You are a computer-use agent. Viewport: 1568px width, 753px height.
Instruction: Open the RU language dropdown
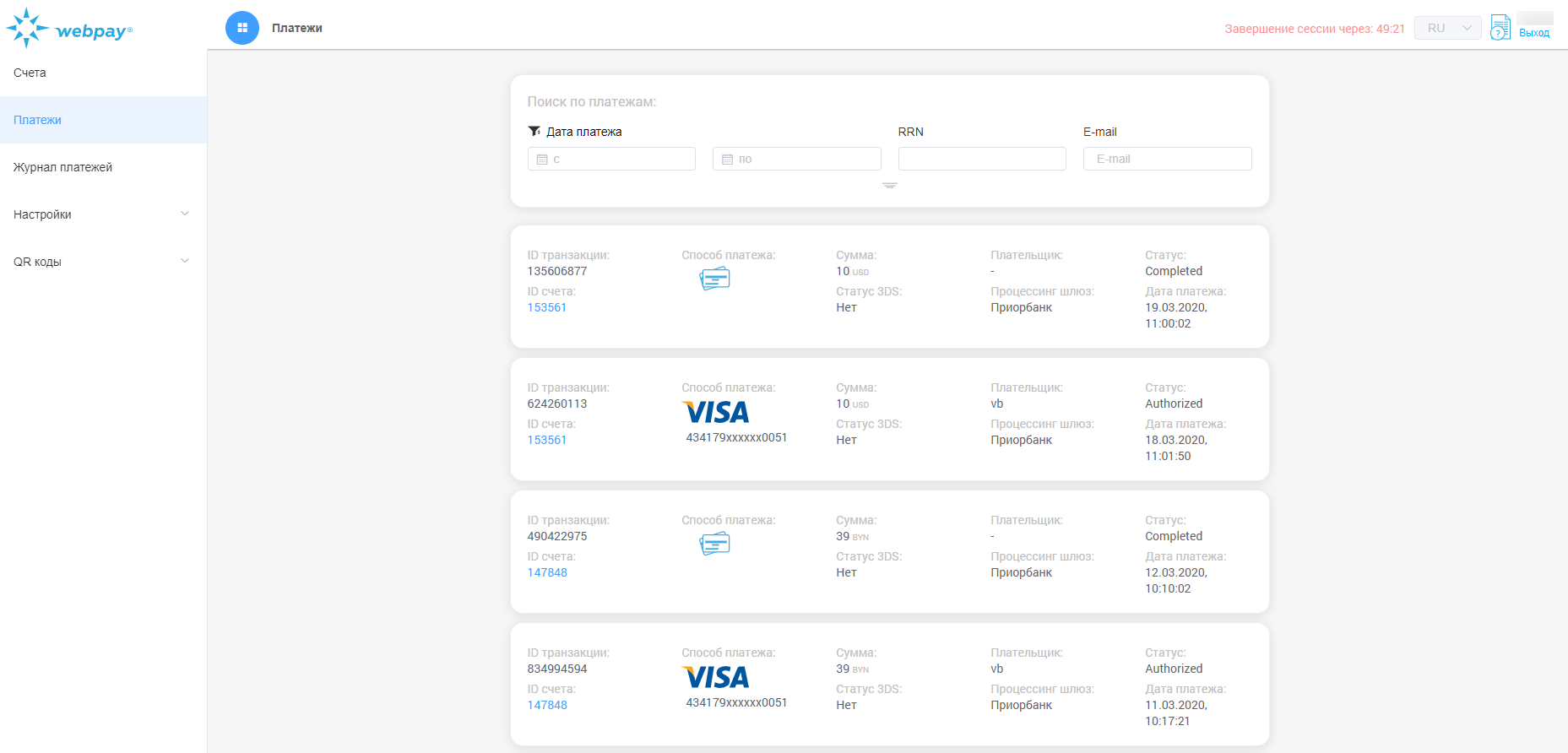[x=1447, y=28]
